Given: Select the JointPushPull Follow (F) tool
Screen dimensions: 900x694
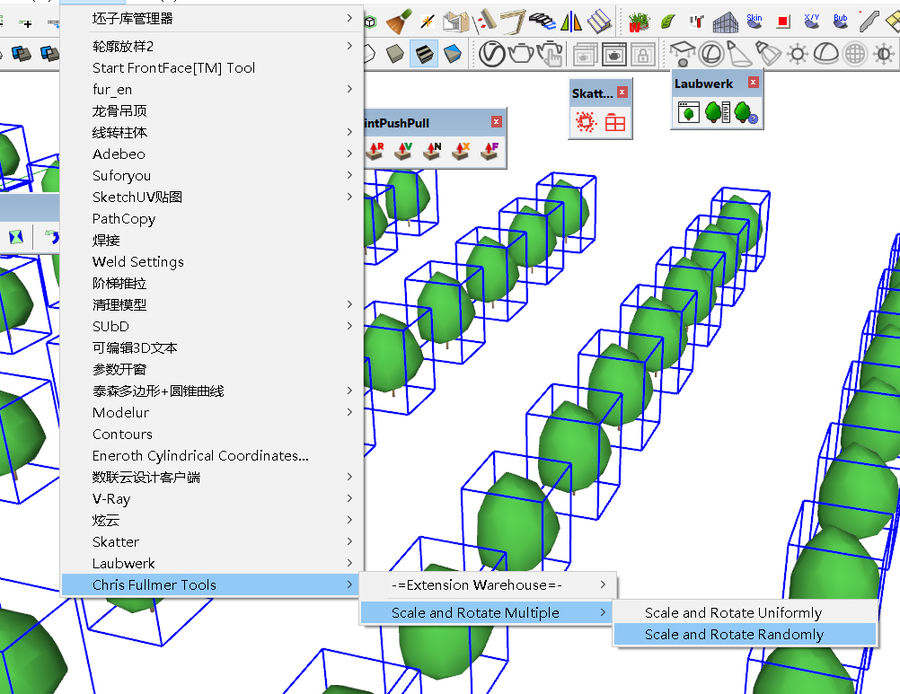Looking at the screenshot, I should 490,150.
